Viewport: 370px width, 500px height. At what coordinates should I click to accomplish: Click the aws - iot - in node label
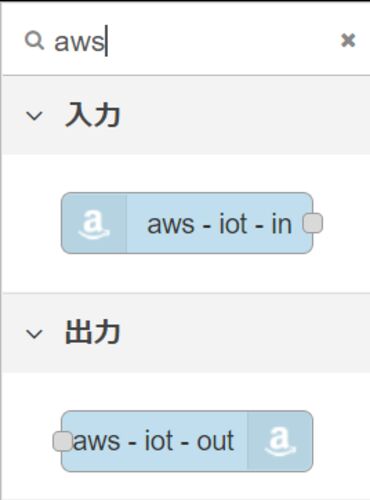220,224
